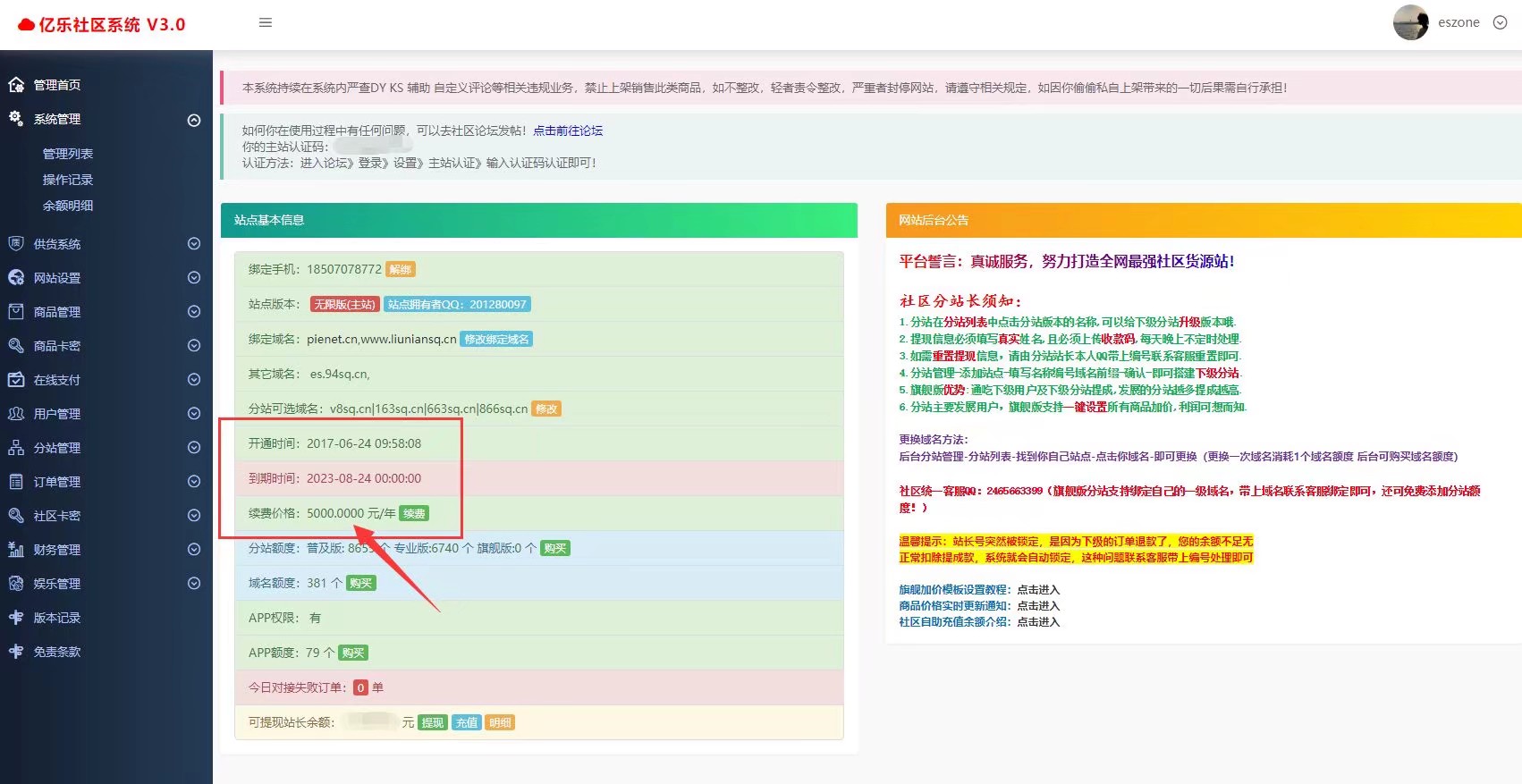Click the 用户管理 people icon
This screenshot has height=784, width=1522.
click(16, 414)
